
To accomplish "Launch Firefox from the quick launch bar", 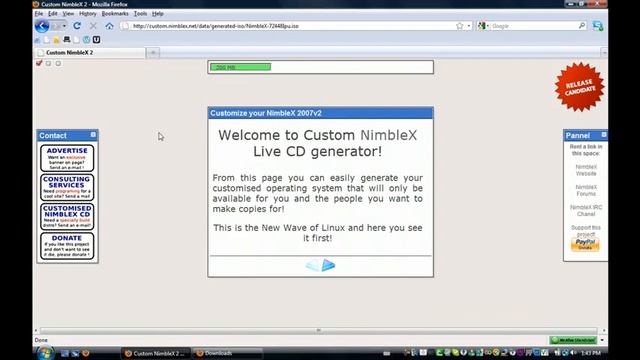I will [x=86, y=353].
